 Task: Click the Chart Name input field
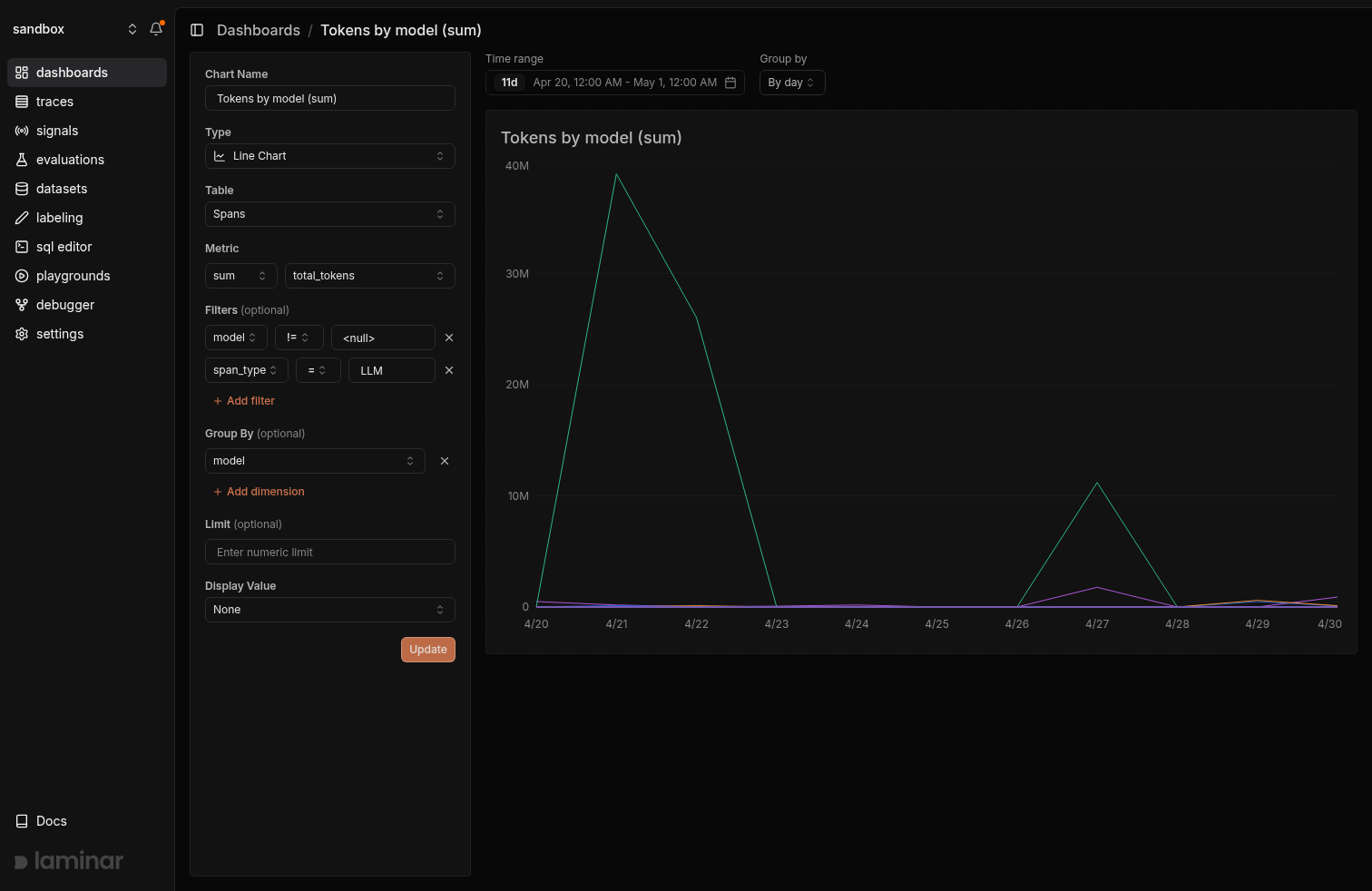330,98
